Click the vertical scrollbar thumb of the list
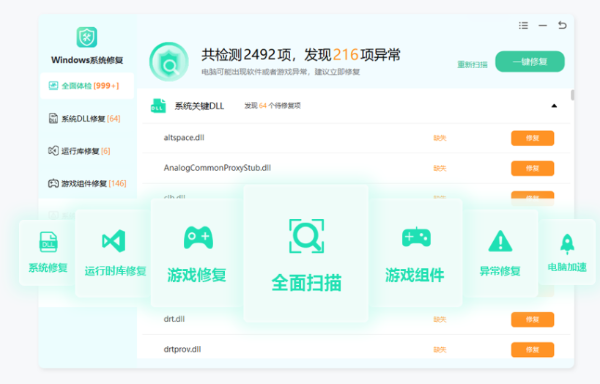The height and width of the screenshot is (384, 600). (x=572, y=95)
